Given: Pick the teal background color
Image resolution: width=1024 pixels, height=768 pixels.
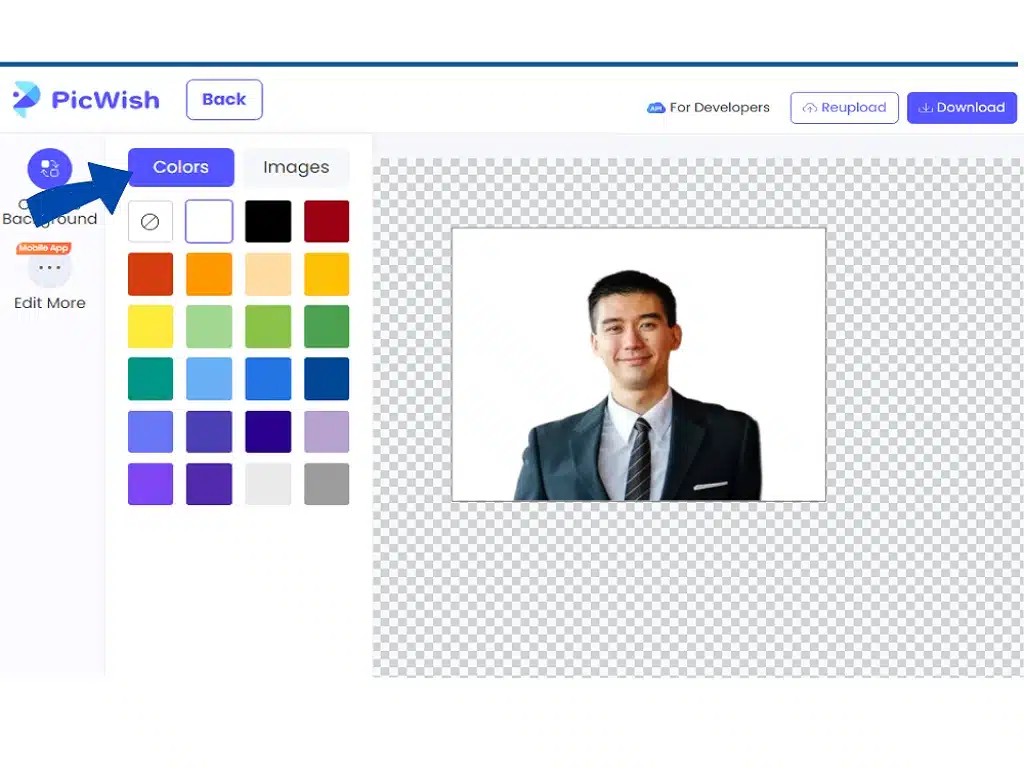Looking at the screenshot, I should tap(150, 378).
